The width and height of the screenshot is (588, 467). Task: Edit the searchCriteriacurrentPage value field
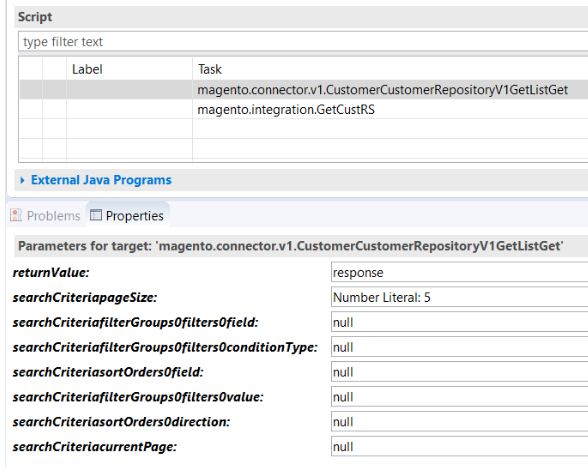[459, 447]
